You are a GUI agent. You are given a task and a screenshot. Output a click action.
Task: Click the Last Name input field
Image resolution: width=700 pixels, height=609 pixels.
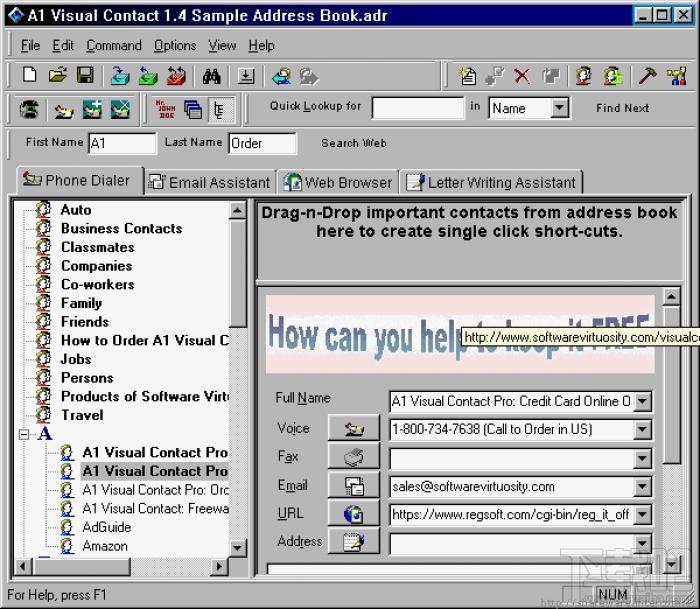coord(262,143)
